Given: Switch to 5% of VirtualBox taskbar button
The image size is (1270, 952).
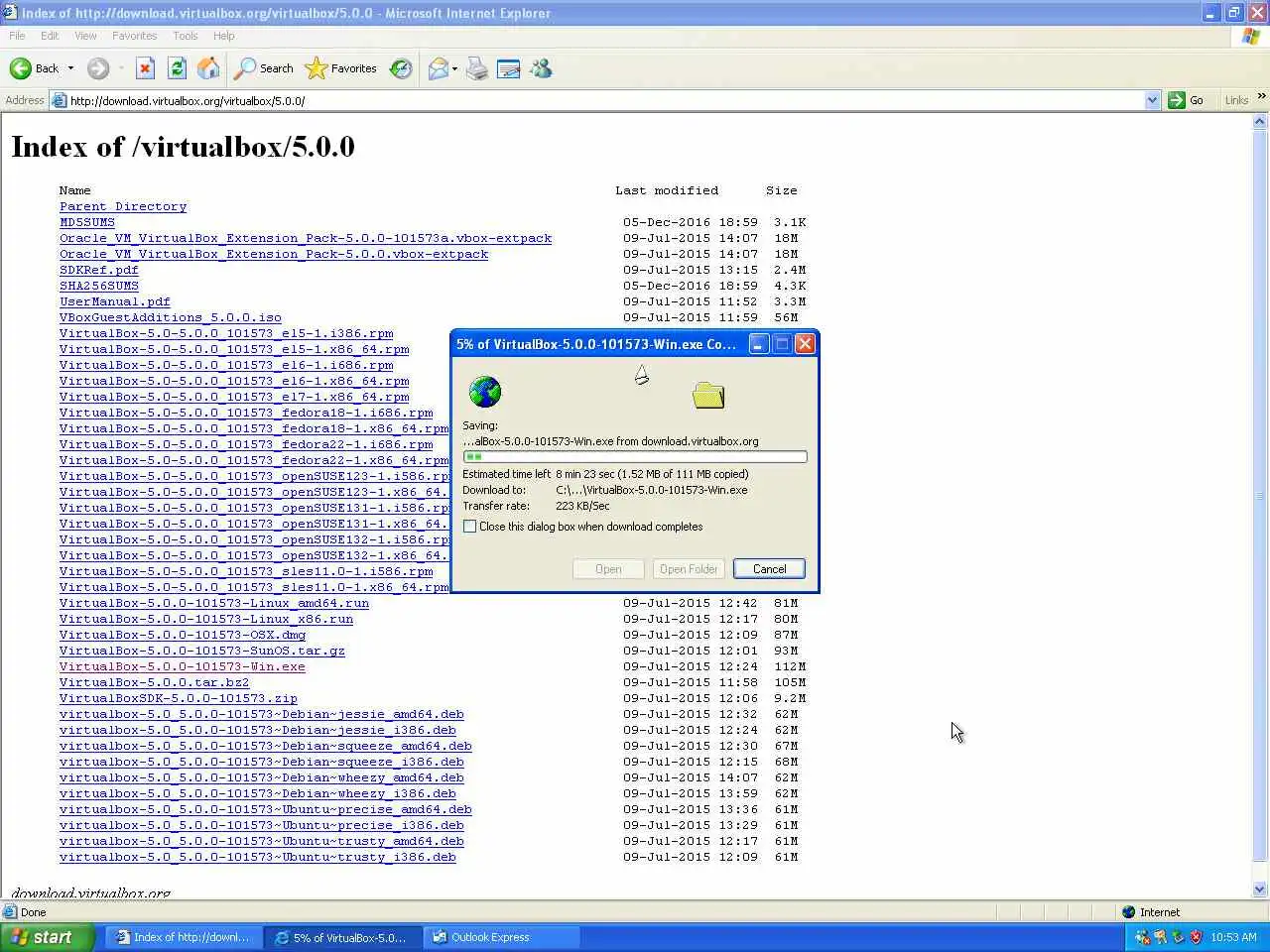Looking at the screenshot, I should tap(342, 937).
